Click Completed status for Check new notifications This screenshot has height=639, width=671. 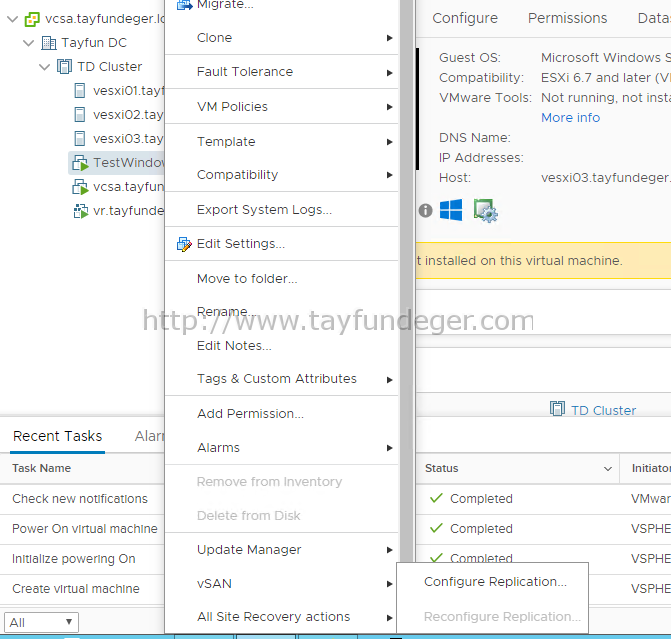[481, 499]
